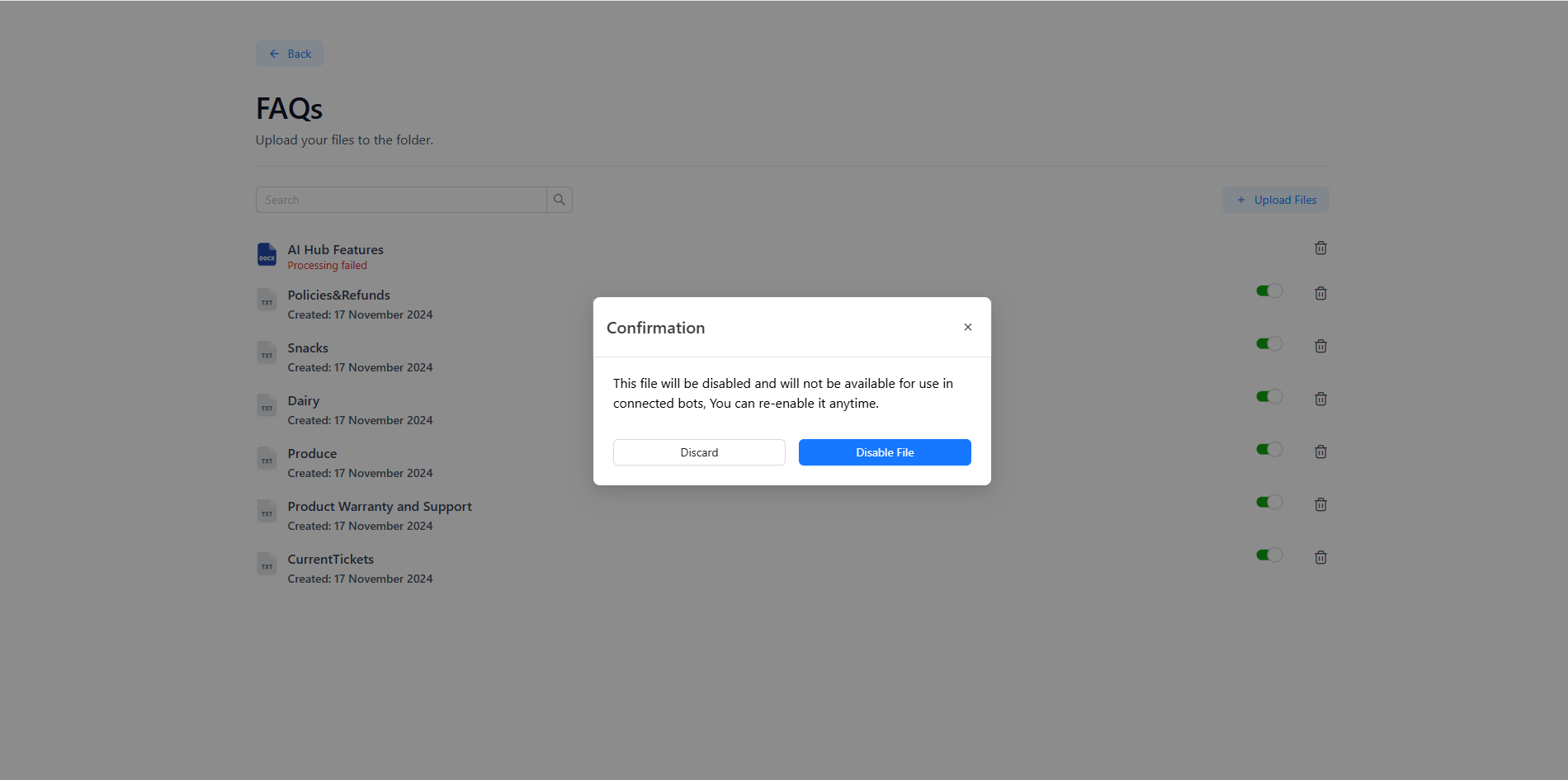Open the AI Hub Features file name
The height and width of the screenshot is (780, 1568).
pyautogui.click(x=335, y=249)
